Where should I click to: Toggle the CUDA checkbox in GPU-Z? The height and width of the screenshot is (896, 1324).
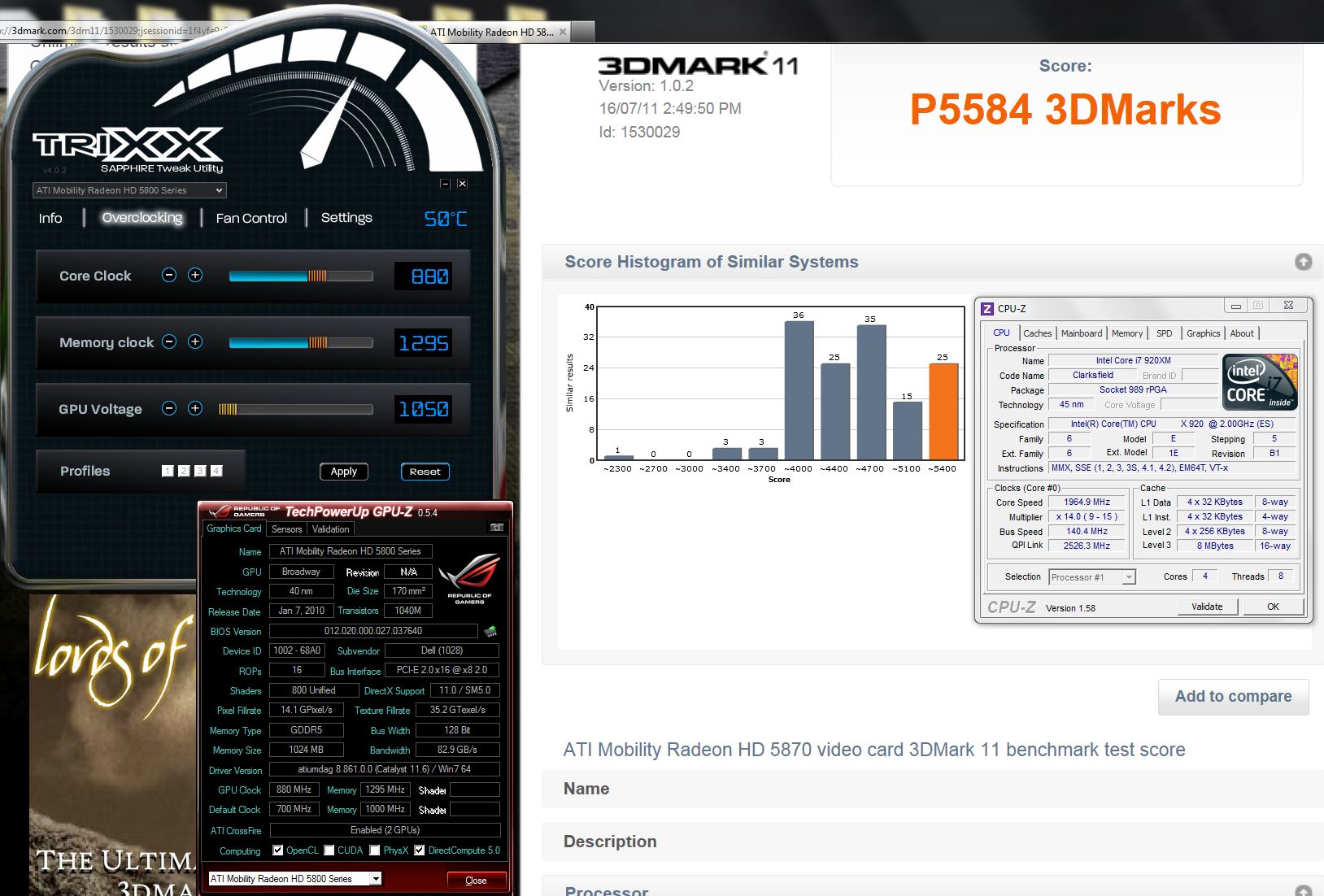(329, 850)
